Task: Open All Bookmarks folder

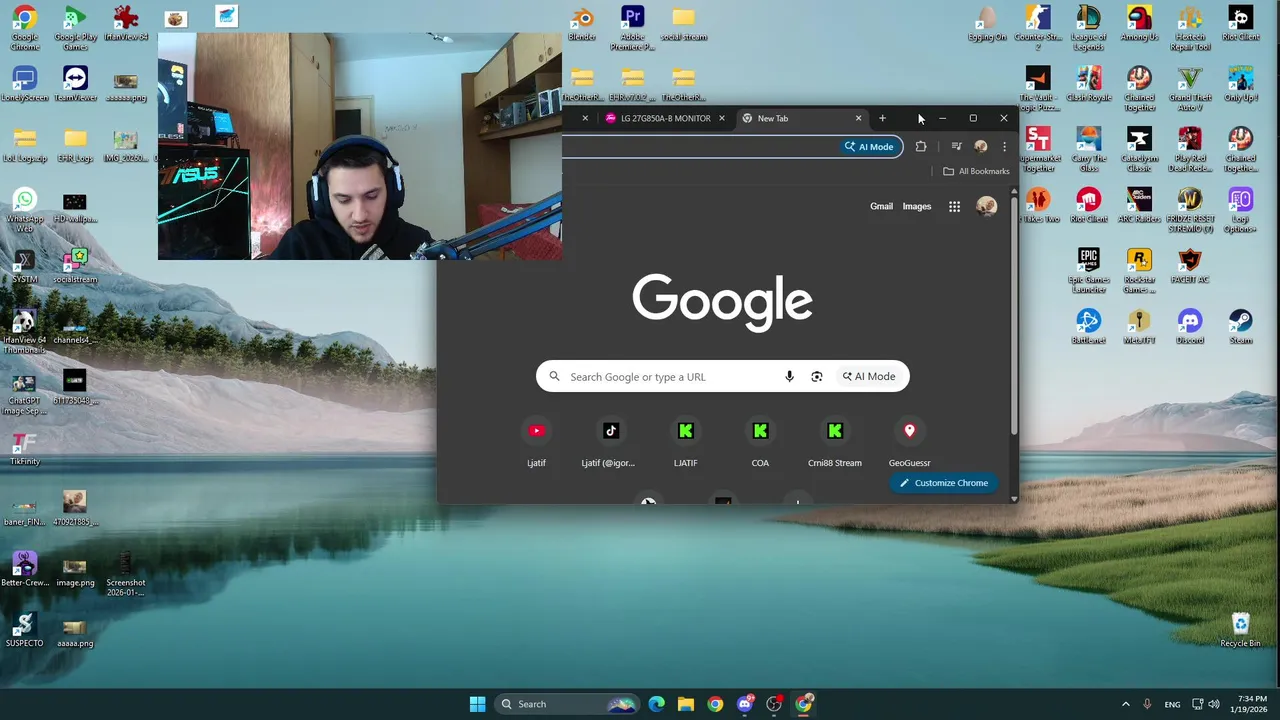Action: pos(976,171)
